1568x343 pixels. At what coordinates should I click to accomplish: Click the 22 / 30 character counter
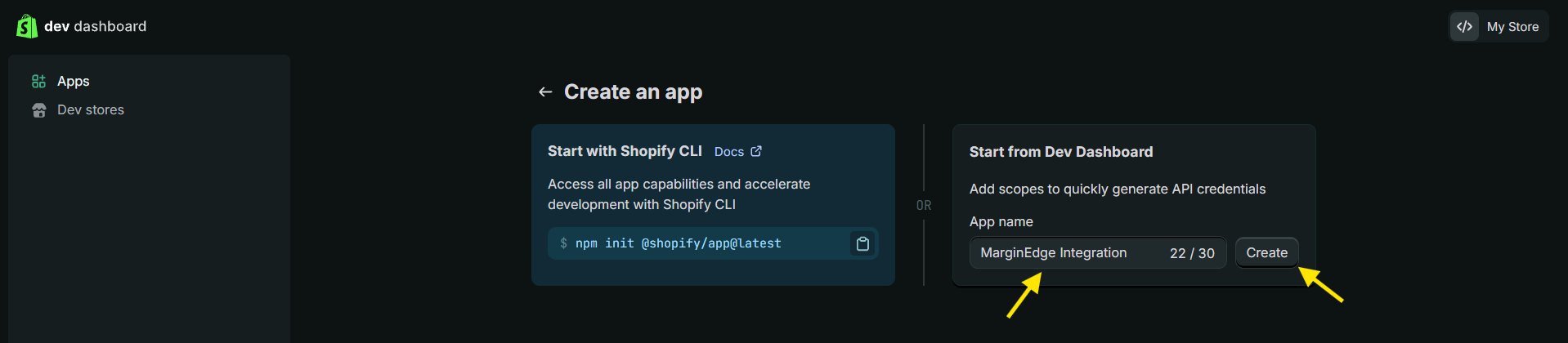(x=1192, y=253)
